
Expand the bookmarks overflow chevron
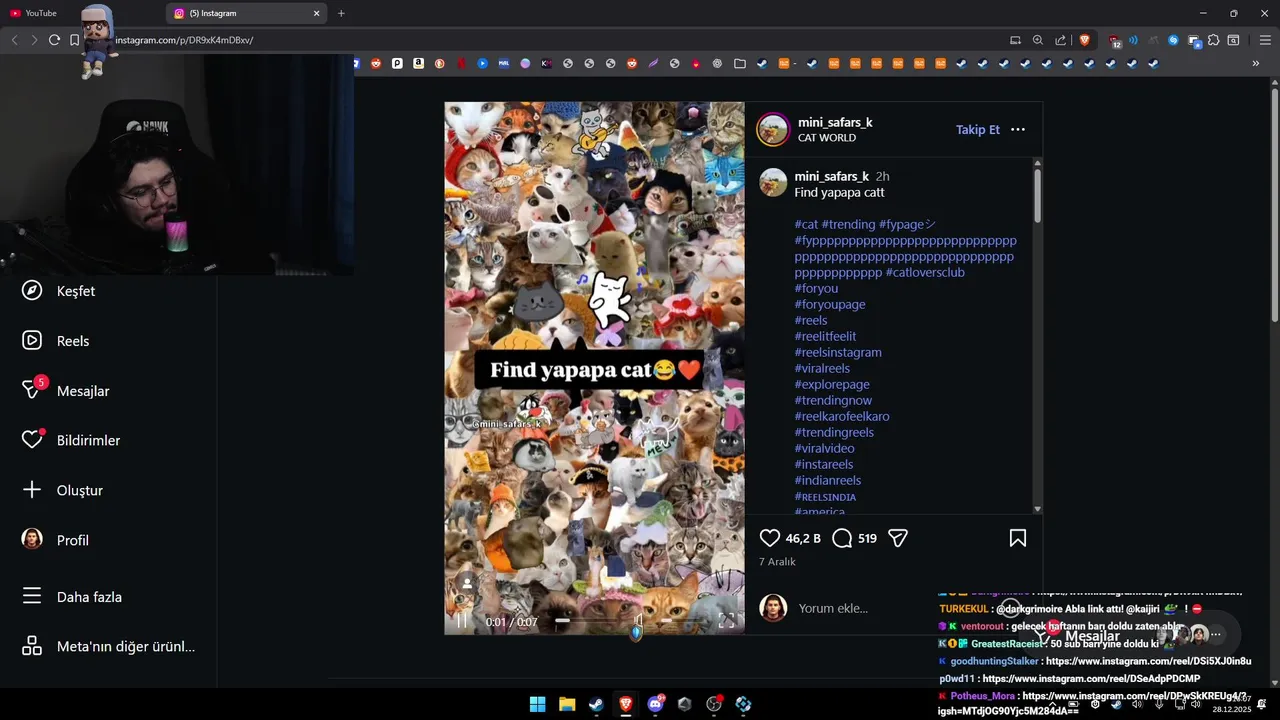1256,63
